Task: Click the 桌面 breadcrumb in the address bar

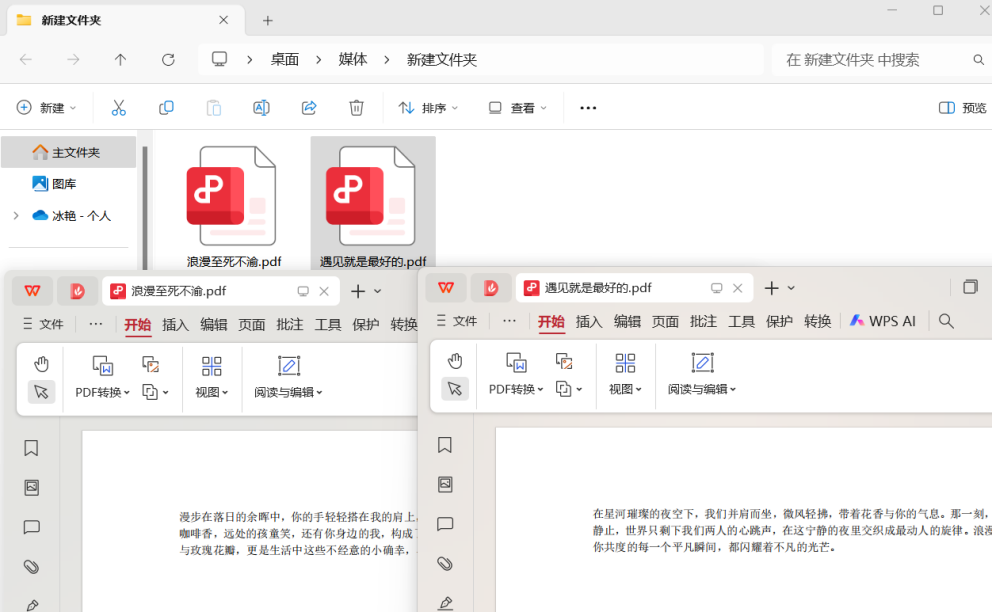Action: 285,60
